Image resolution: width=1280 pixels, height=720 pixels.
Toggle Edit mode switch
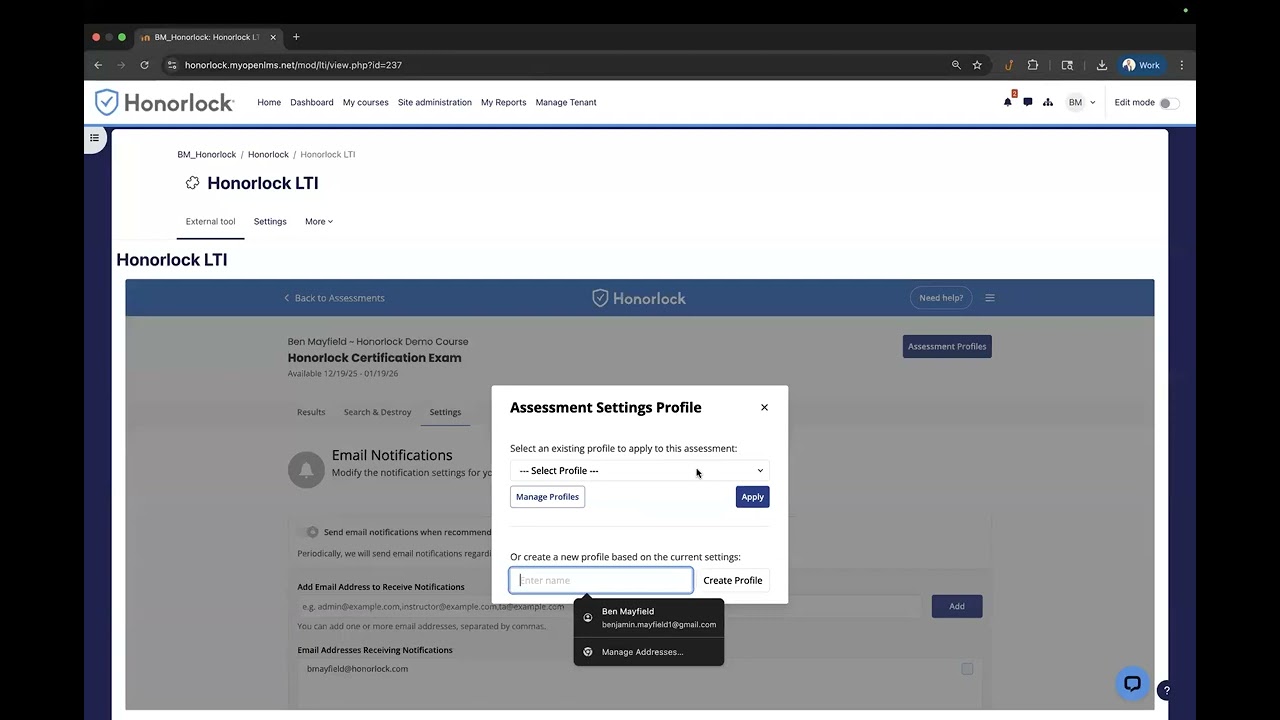[1168, 103]
